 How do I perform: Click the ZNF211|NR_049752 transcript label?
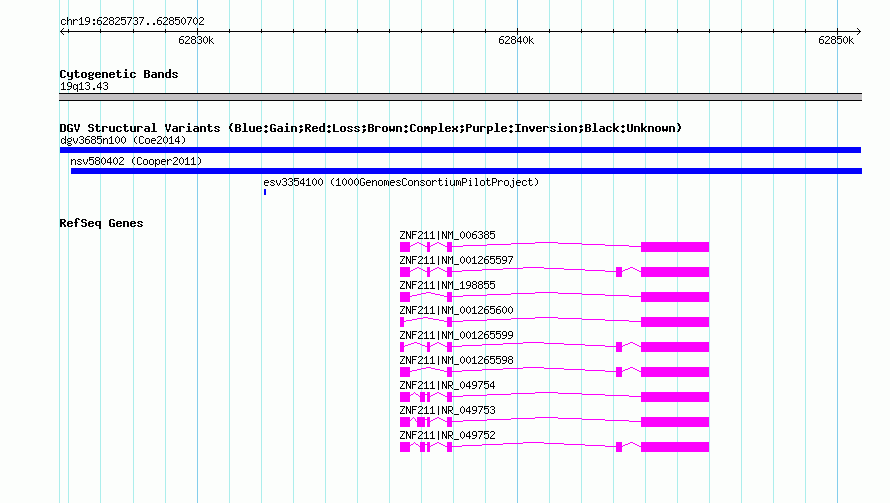pos(447,435)
